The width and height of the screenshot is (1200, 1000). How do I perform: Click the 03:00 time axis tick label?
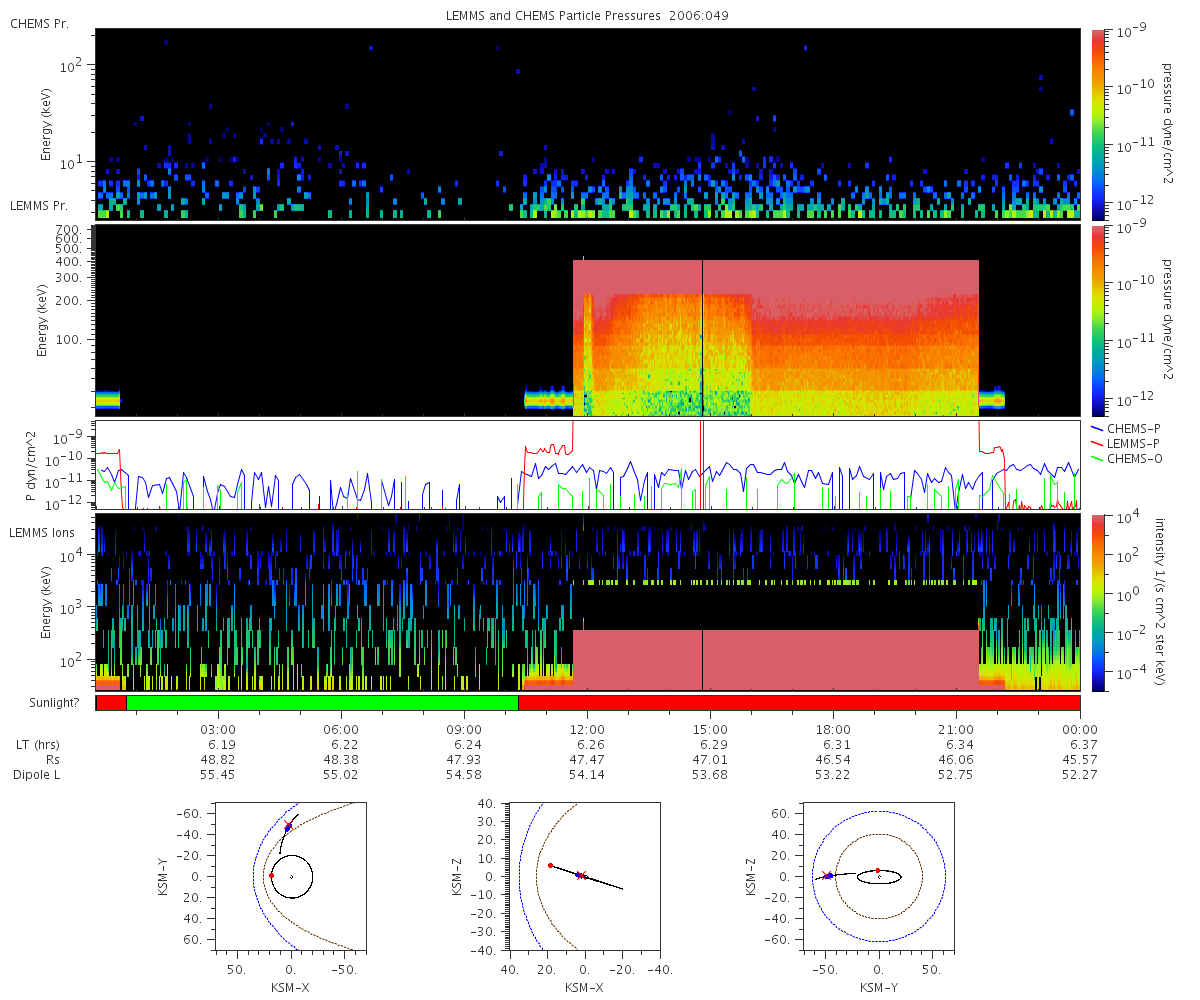pyautogui.click(x=218, y=730)
